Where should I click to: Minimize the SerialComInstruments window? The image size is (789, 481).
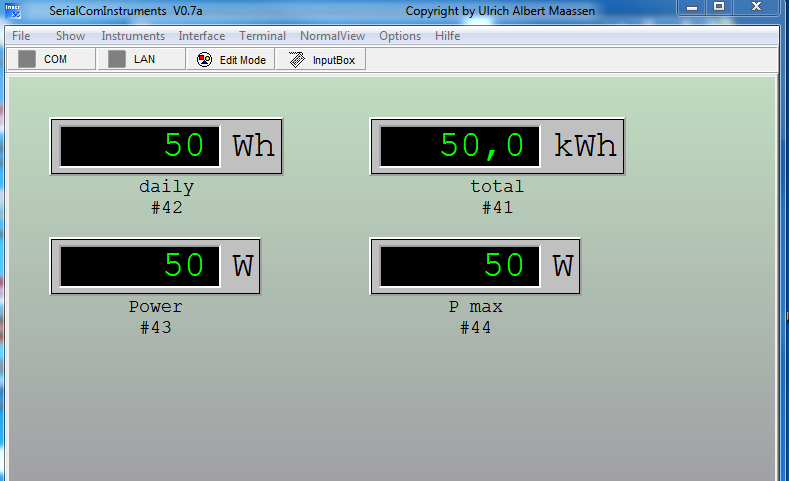[692, 8]
